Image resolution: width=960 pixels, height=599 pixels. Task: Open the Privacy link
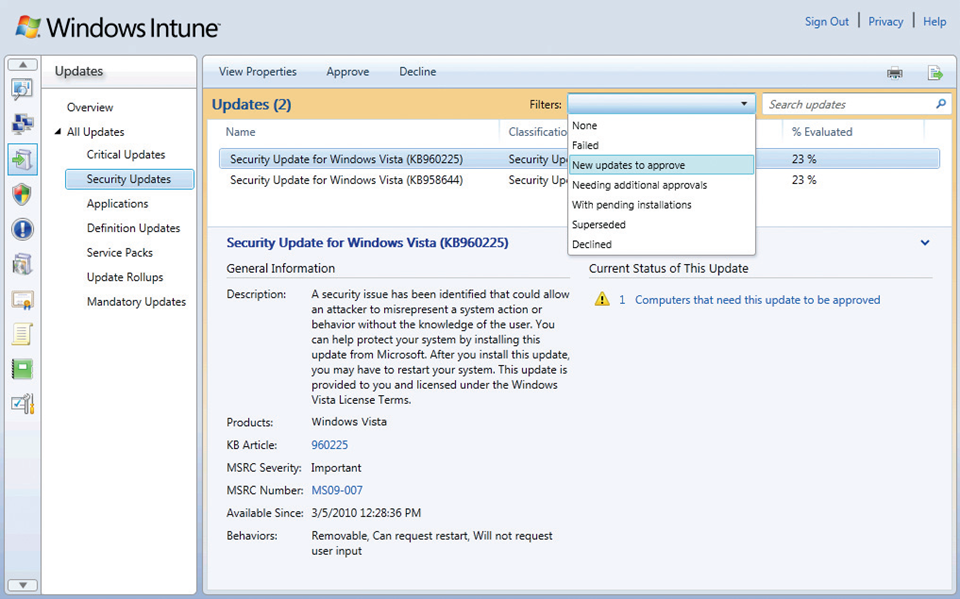pos(885,21)
